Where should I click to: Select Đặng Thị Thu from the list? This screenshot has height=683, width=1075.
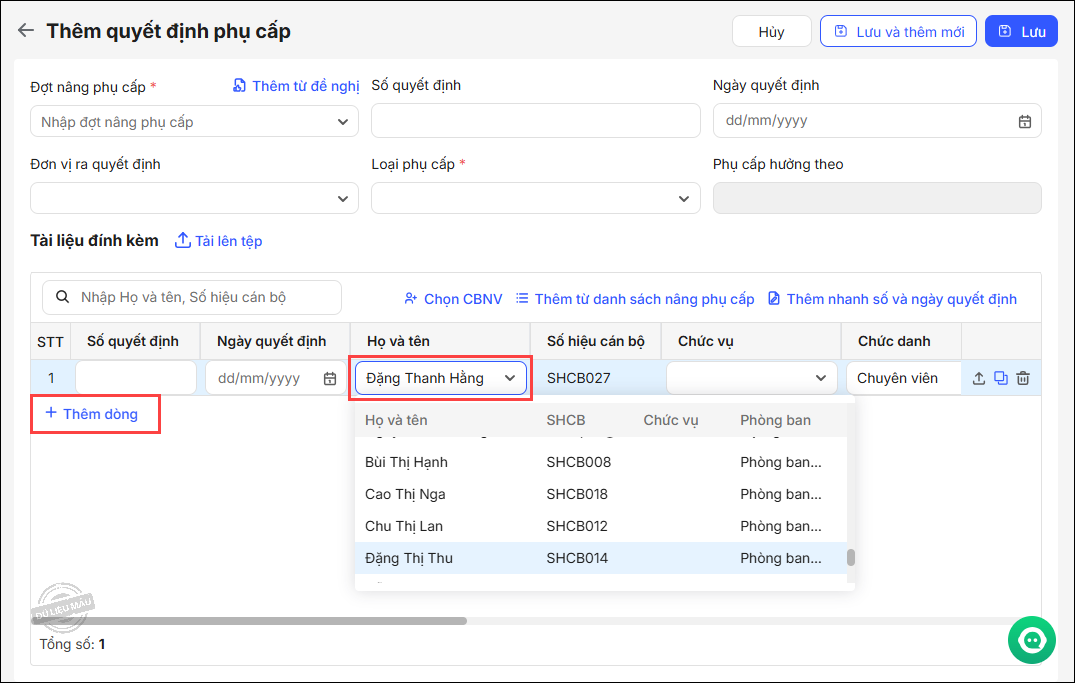coord(409,558)
